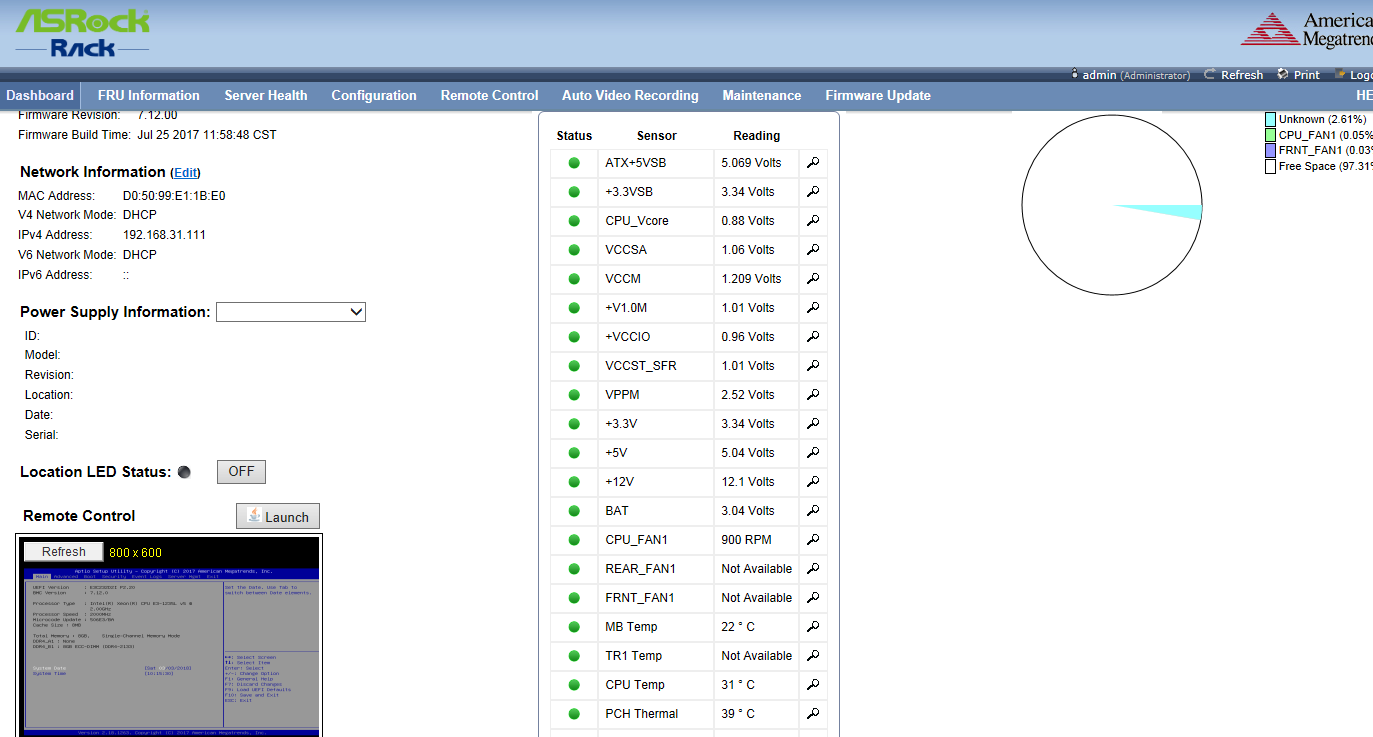Click the Print icon in header
The height and width of the screenshot is (737, 1373).
[x=1283, y=75]
